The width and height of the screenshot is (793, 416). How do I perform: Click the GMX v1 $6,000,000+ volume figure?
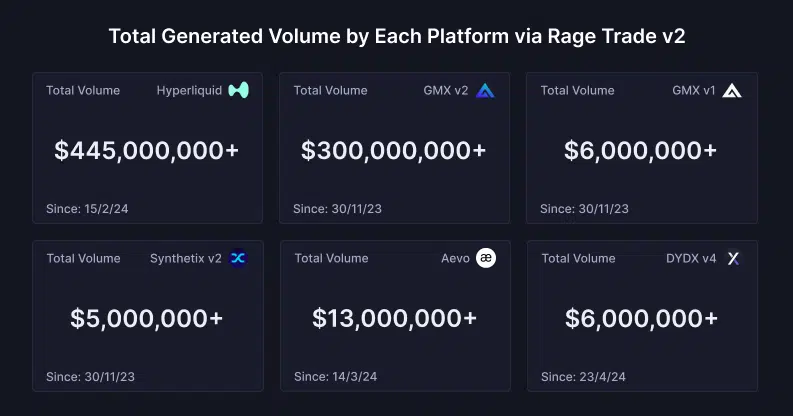click(641, 151)
